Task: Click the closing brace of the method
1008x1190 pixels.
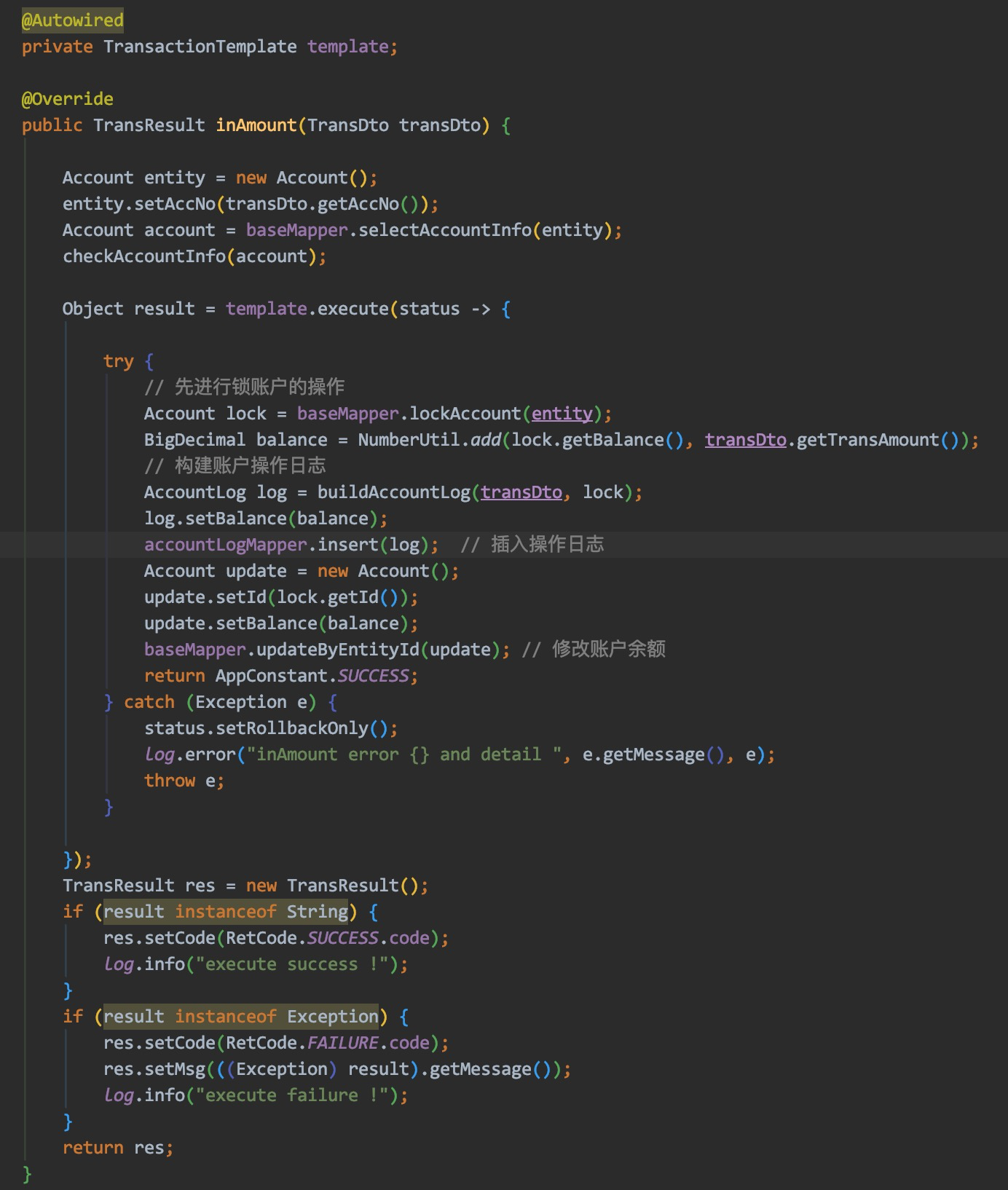Action: (27, 1174)
